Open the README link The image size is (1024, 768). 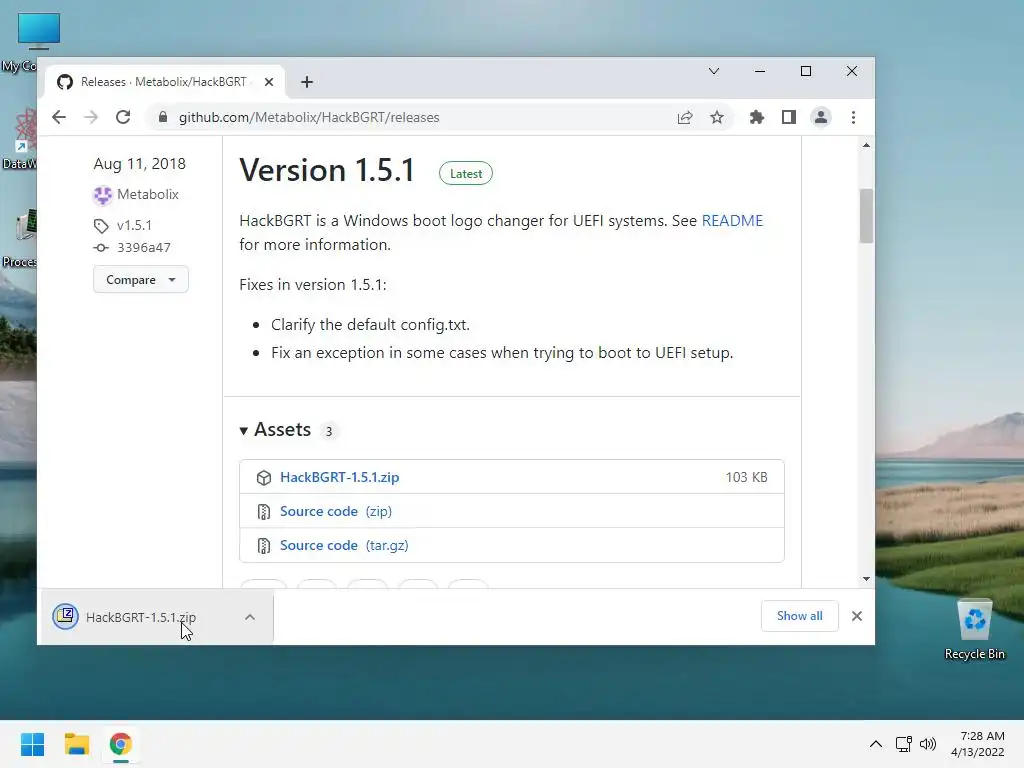click(x=731, y=221)
